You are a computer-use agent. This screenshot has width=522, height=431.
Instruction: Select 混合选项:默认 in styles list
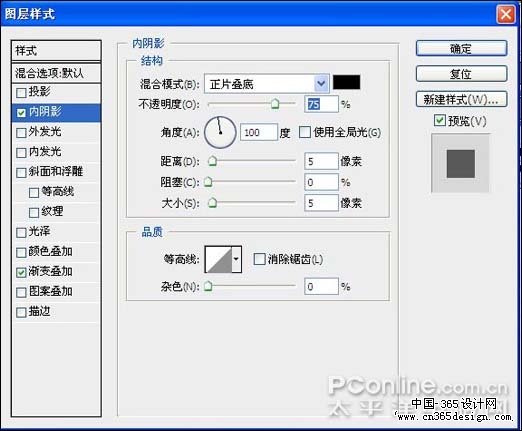[x=56, y=73]
